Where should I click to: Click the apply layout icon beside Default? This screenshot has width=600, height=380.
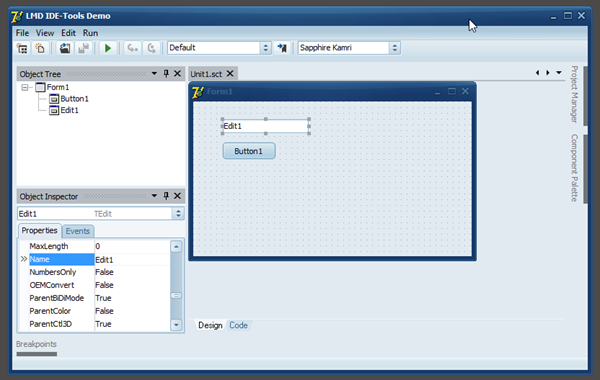click(x=282, y=48)
